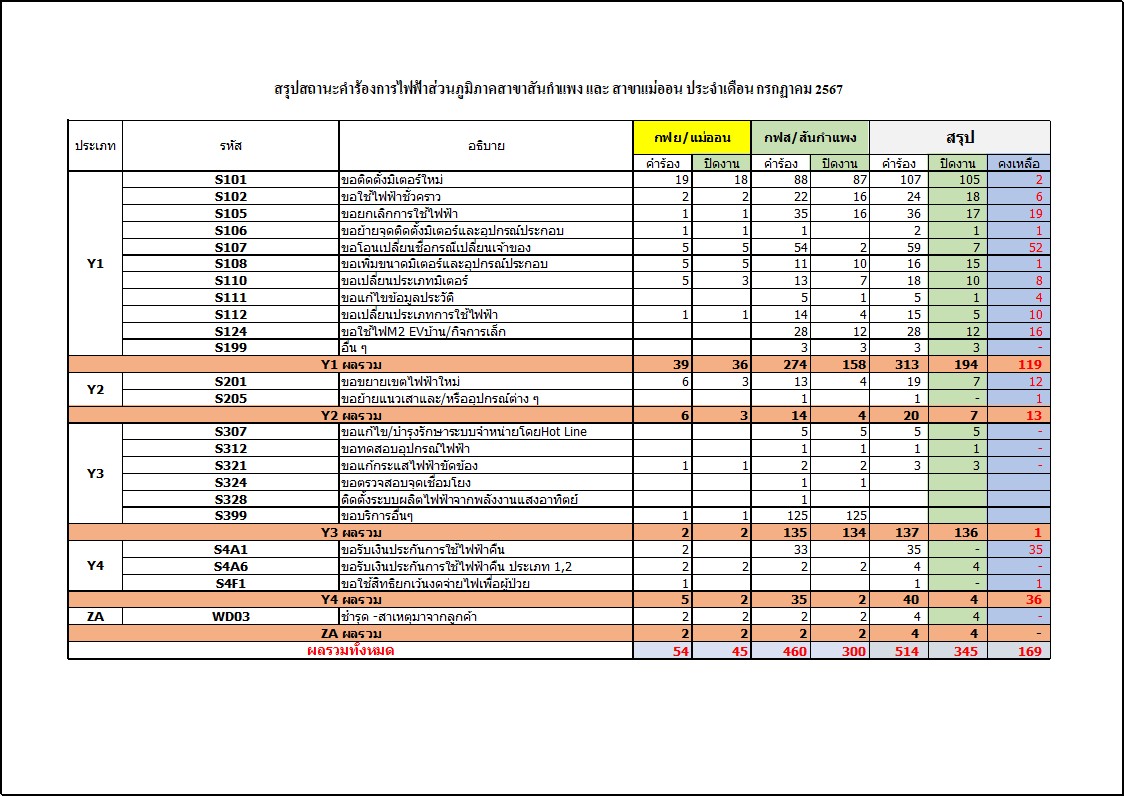Click code cell S112
Image resolution: width=1124 pixels, height=796 pixels.
pyautogui.click(x=231, y=314)
